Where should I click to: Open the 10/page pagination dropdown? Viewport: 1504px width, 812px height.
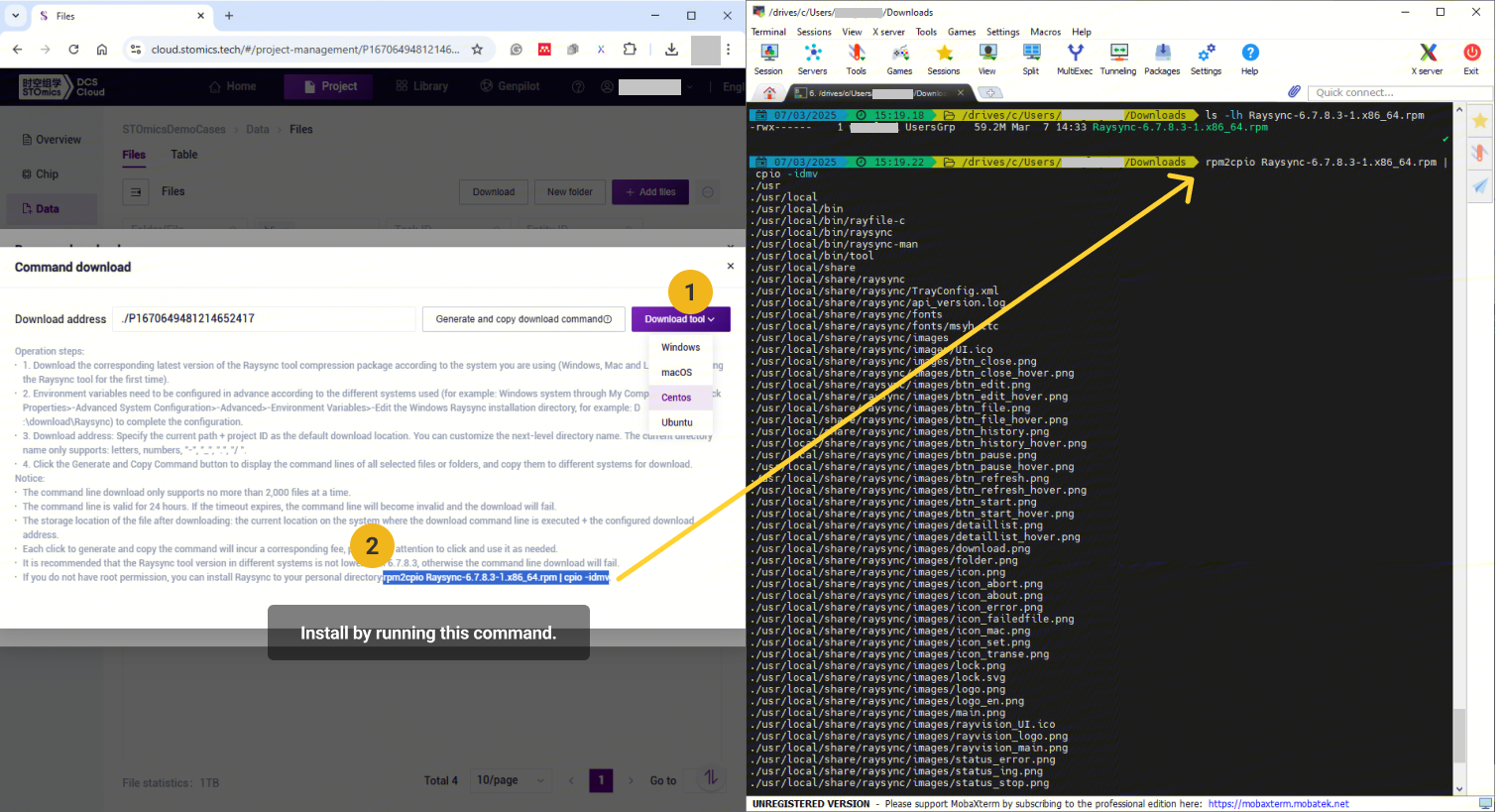point(511,780)
